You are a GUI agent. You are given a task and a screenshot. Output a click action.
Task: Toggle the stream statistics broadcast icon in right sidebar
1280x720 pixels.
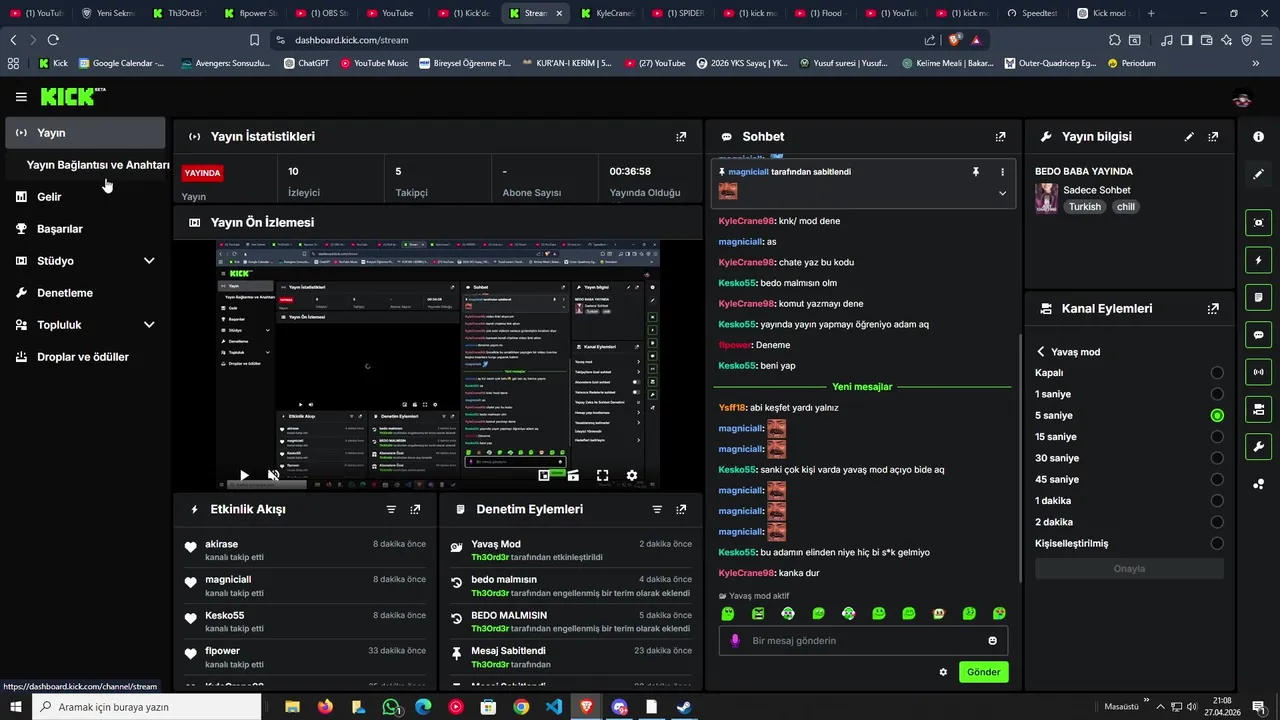click(x=1258, y=372)
